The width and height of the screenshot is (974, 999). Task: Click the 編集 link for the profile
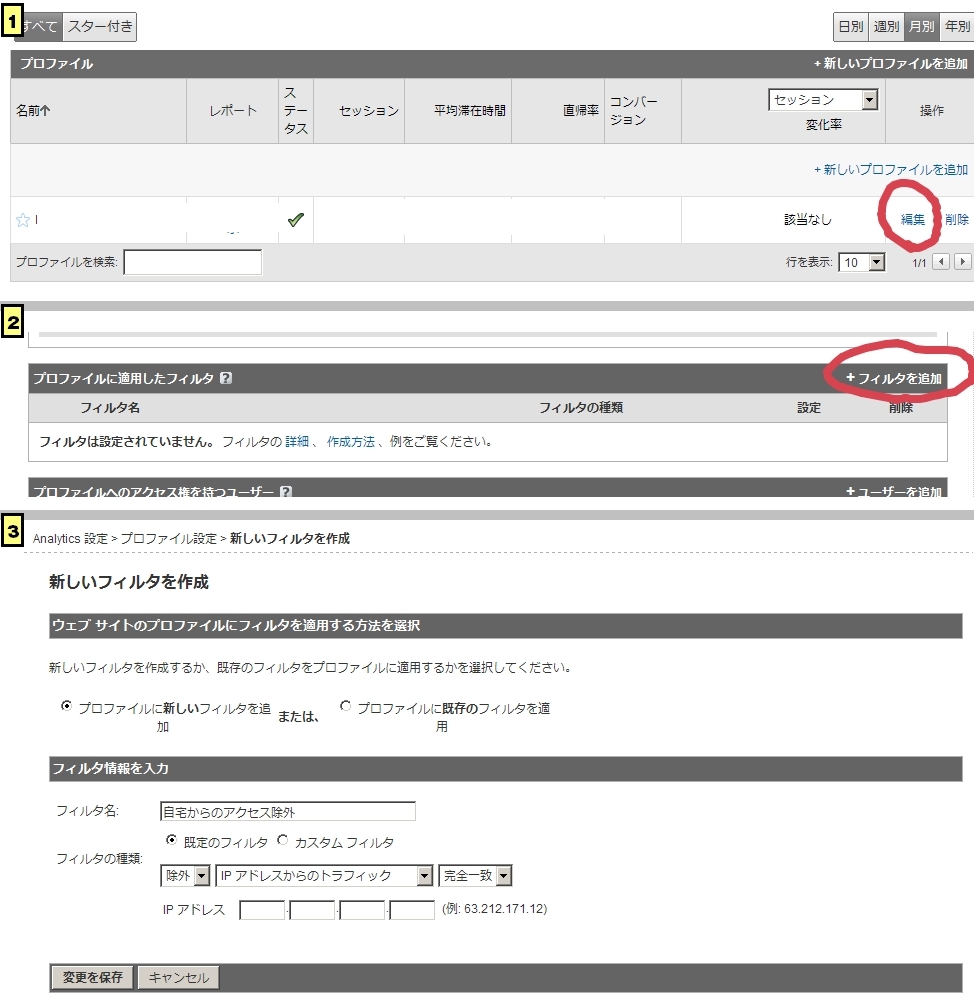click(912, 220)
